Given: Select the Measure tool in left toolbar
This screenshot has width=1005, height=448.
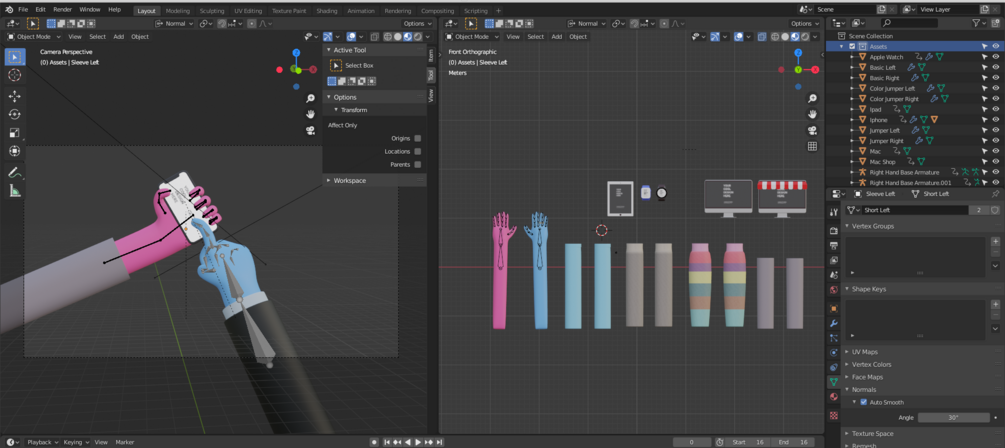Looking at the screenshot, I should point(15,190).
